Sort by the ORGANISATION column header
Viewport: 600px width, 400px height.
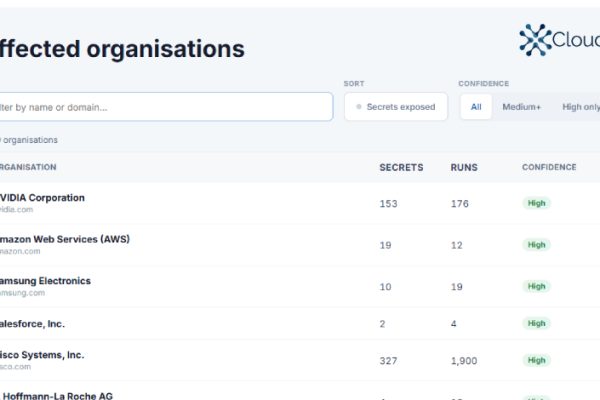28,167
